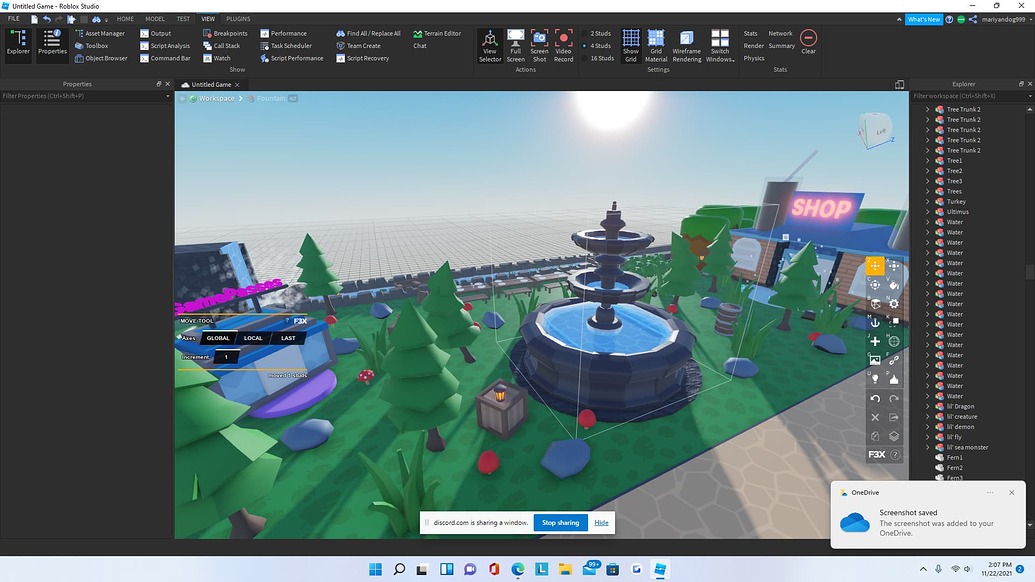1035x582 pixels.
Task: Select the F3X Paint tool
Action: click(x=893, y=284)
